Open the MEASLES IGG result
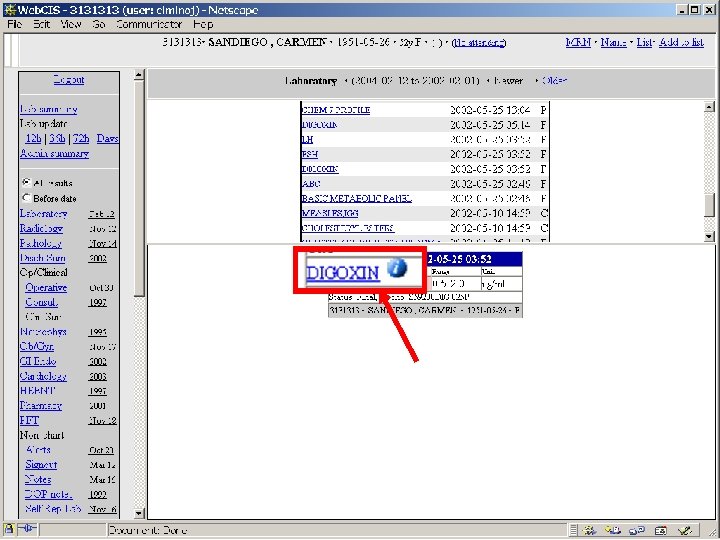The image size is (720, 540). coord(330,214)
